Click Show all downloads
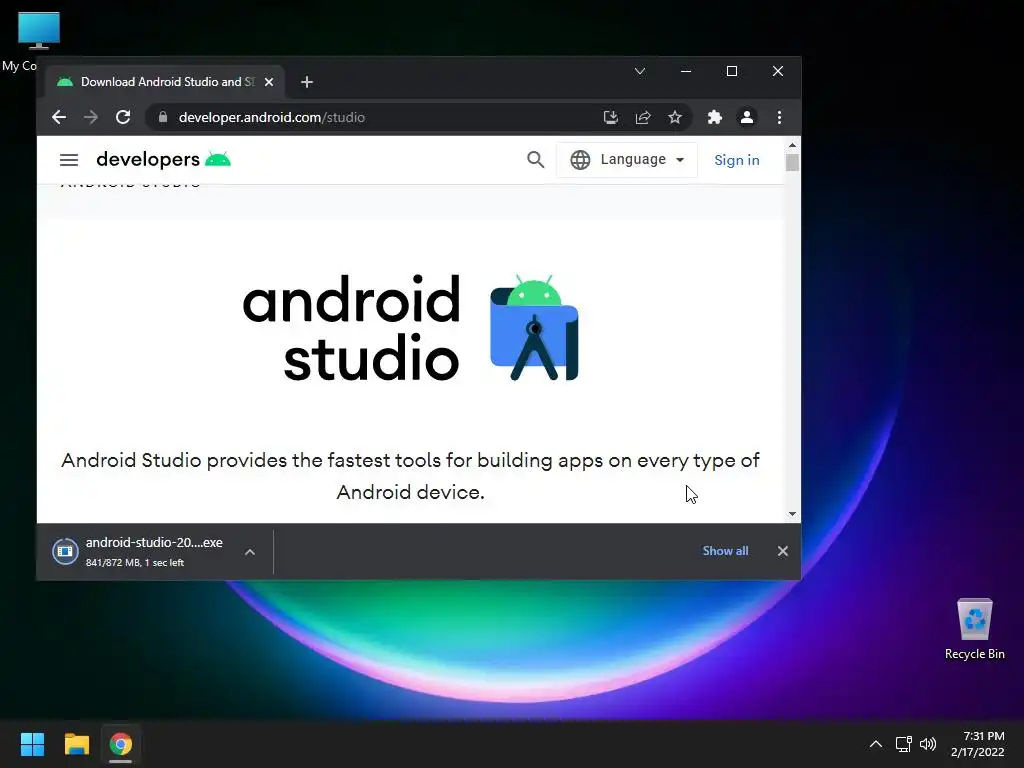 (726, 551)
